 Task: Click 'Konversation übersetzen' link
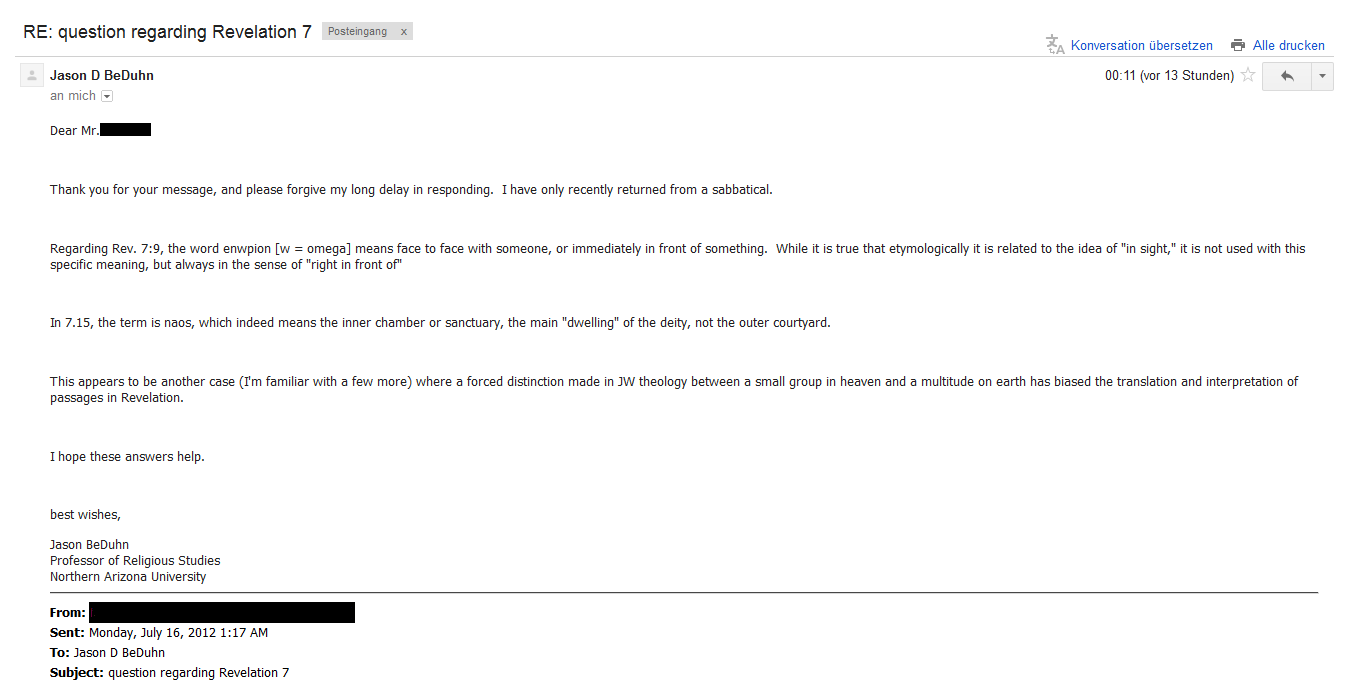tap(1141, 45)
